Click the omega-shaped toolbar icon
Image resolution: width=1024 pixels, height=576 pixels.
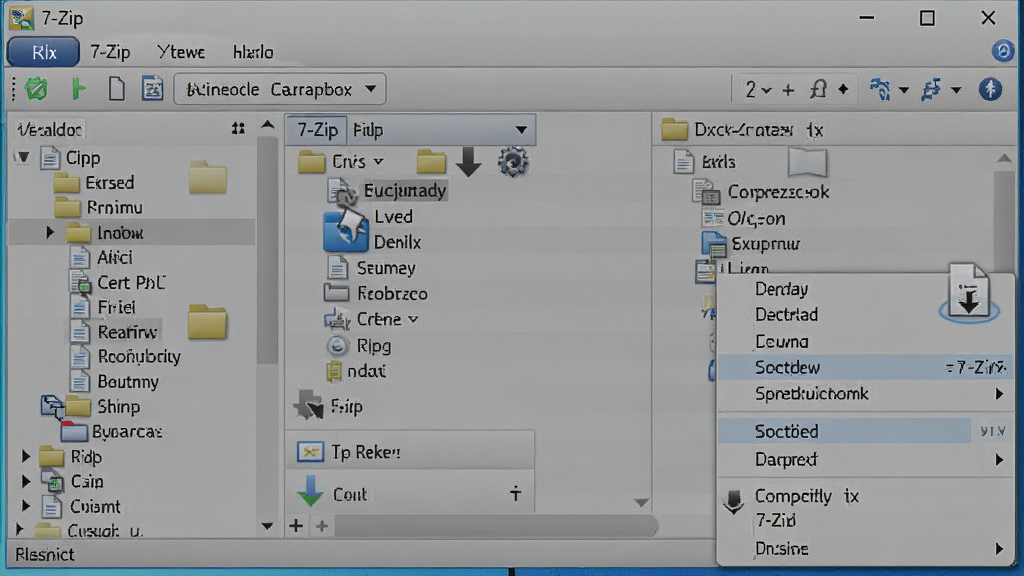[x=818, y=89]
